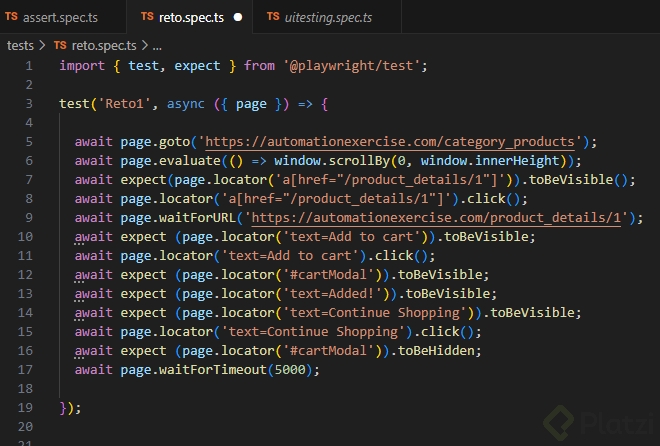Click '#cartModal' string on line 12
Image resolution: width=660 pixels, height=446 pixels.
328,275
